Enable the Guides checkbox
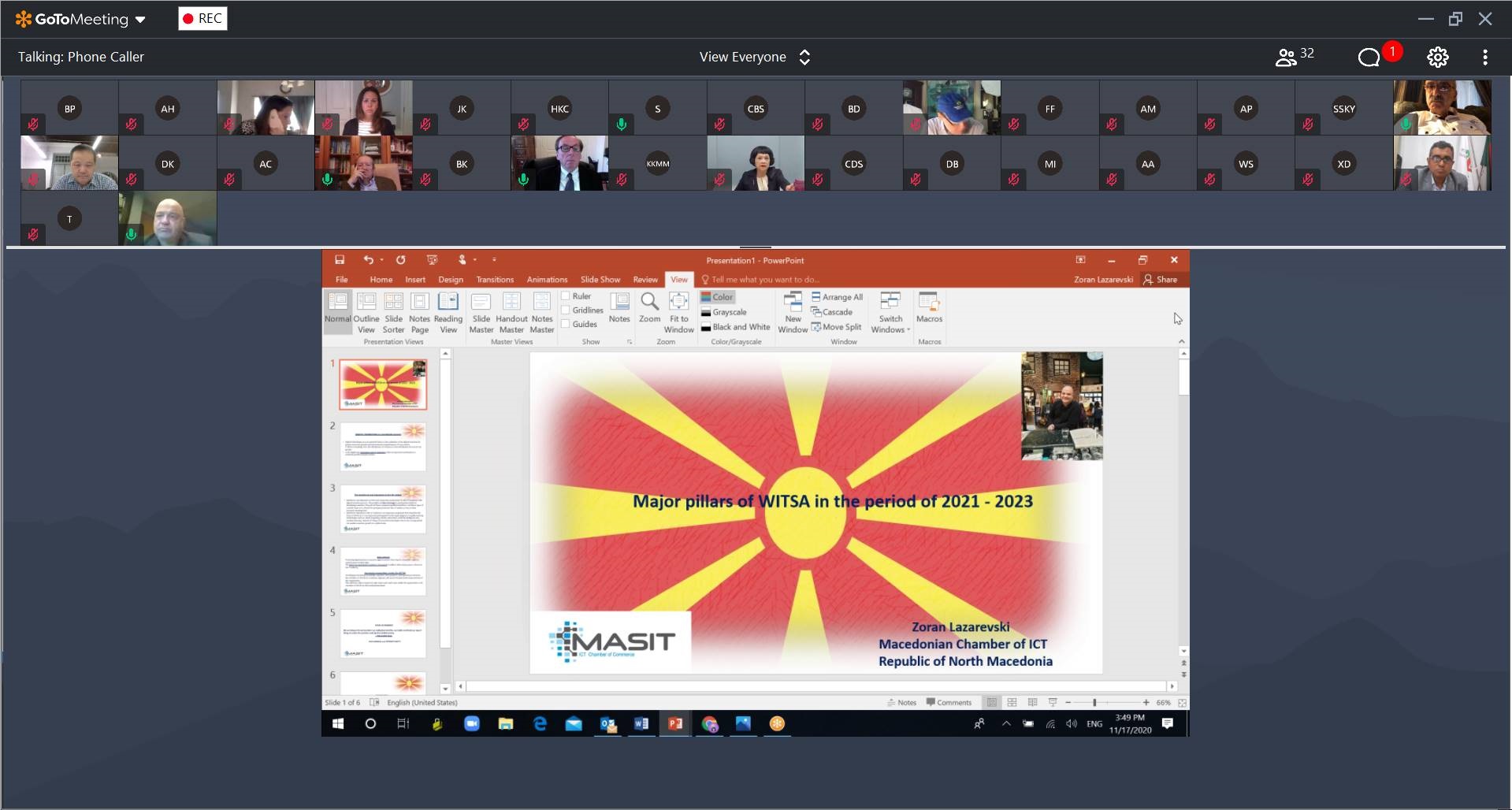 point(565,324)
